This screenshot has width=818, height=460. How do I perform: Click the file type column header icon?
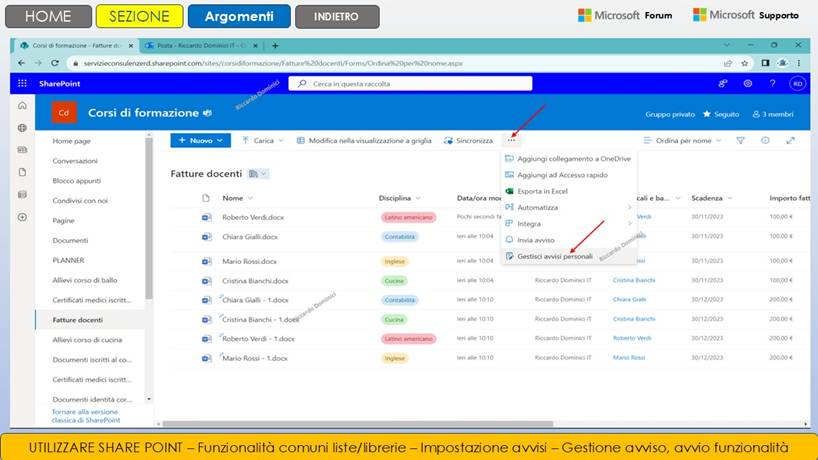point(206,198)
